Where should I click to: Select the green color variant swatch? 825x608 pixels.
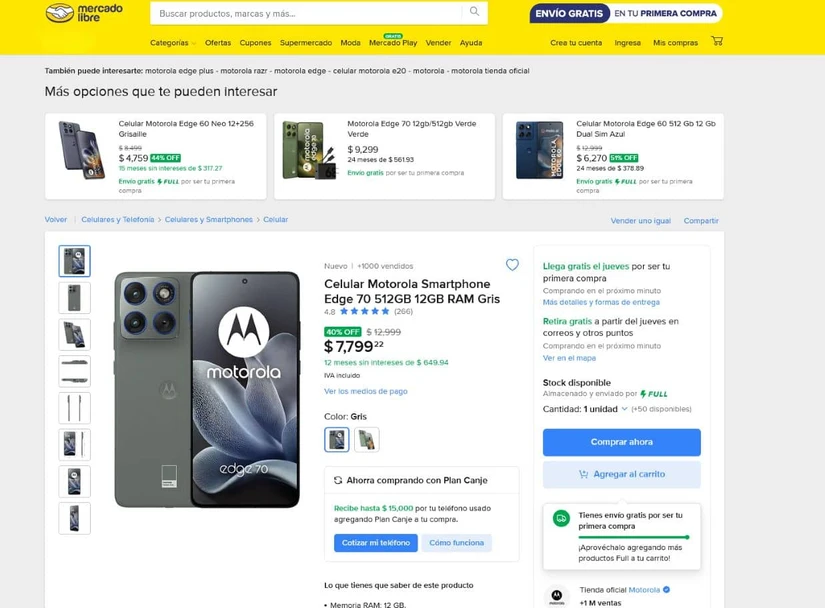point(367,439)
